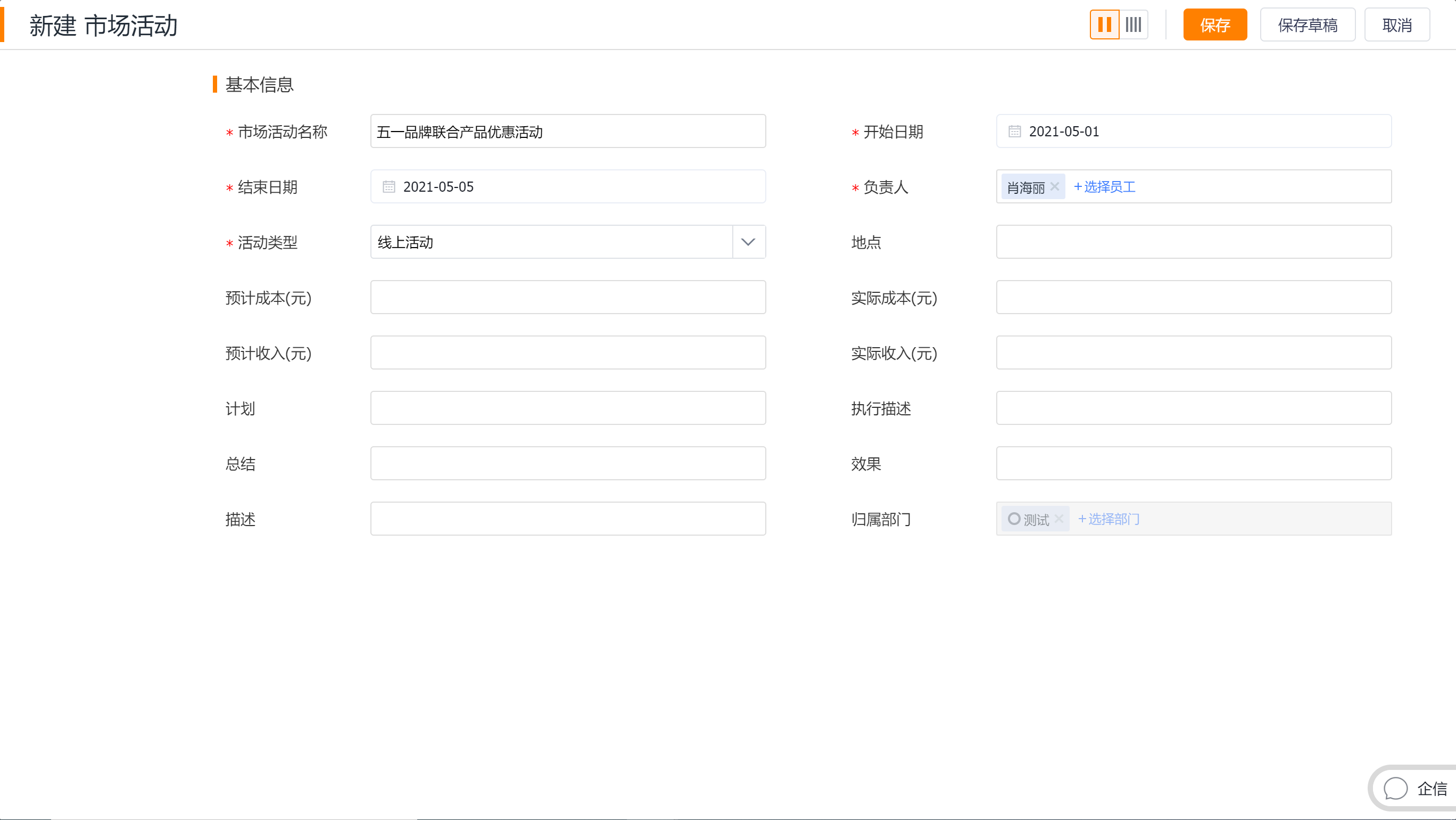Click the calendar icon in 结束日期
The image size is (1456, 820).
pos(389,186)
